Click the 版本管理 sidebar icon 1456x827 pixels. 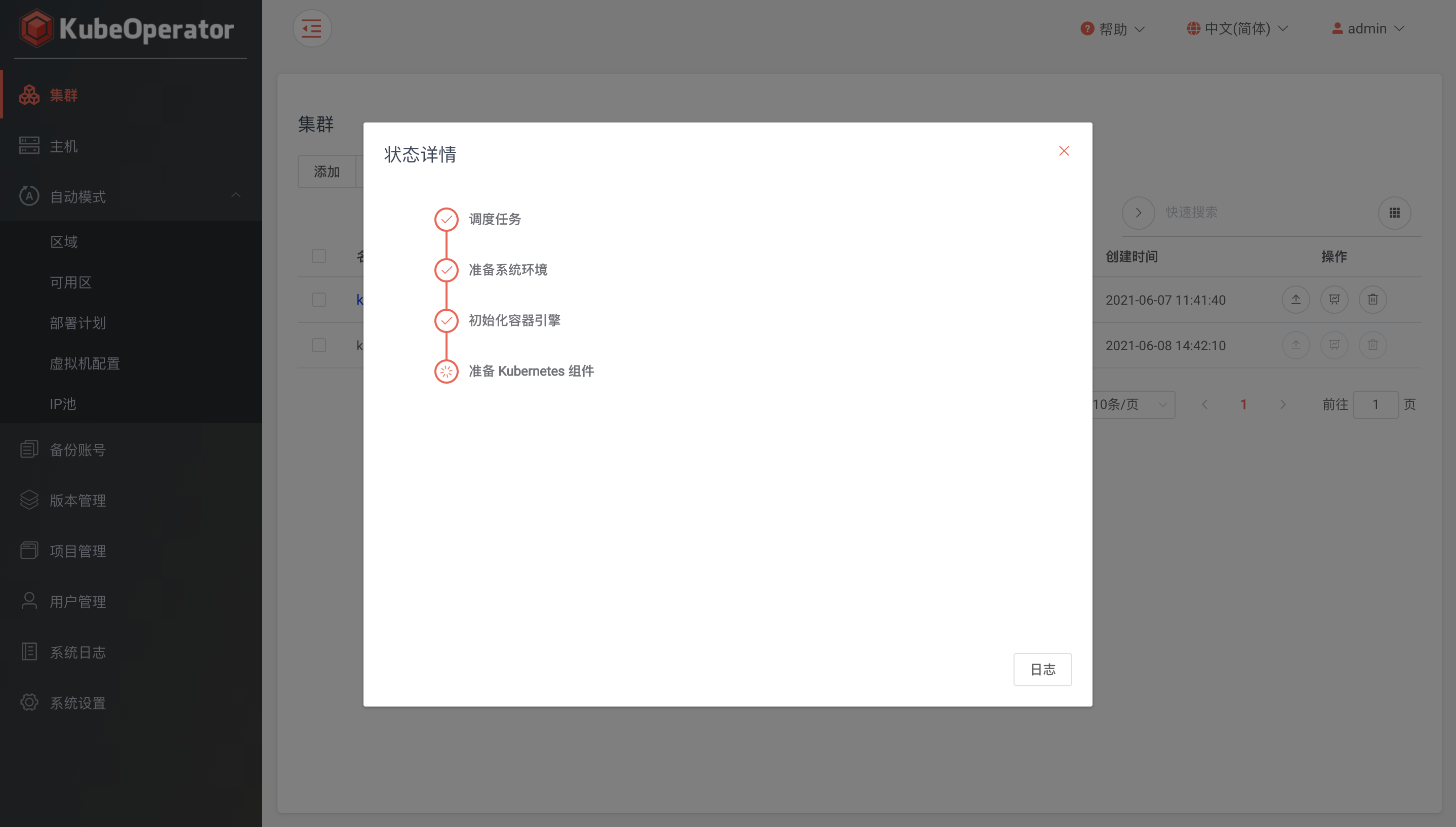pos(29,500)
